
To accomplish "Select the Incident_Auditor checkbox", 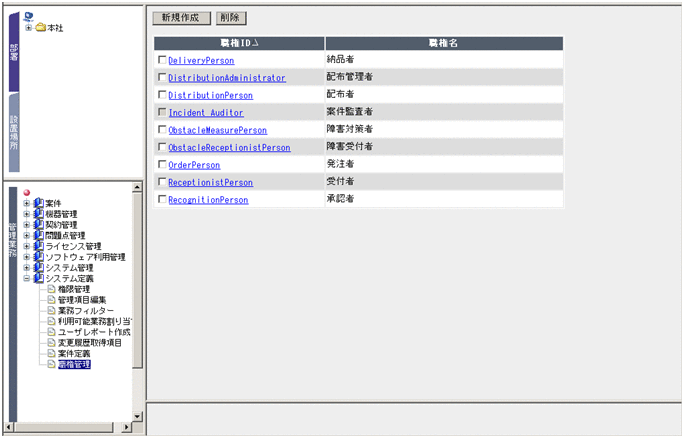I will click(x=162, y=112).
